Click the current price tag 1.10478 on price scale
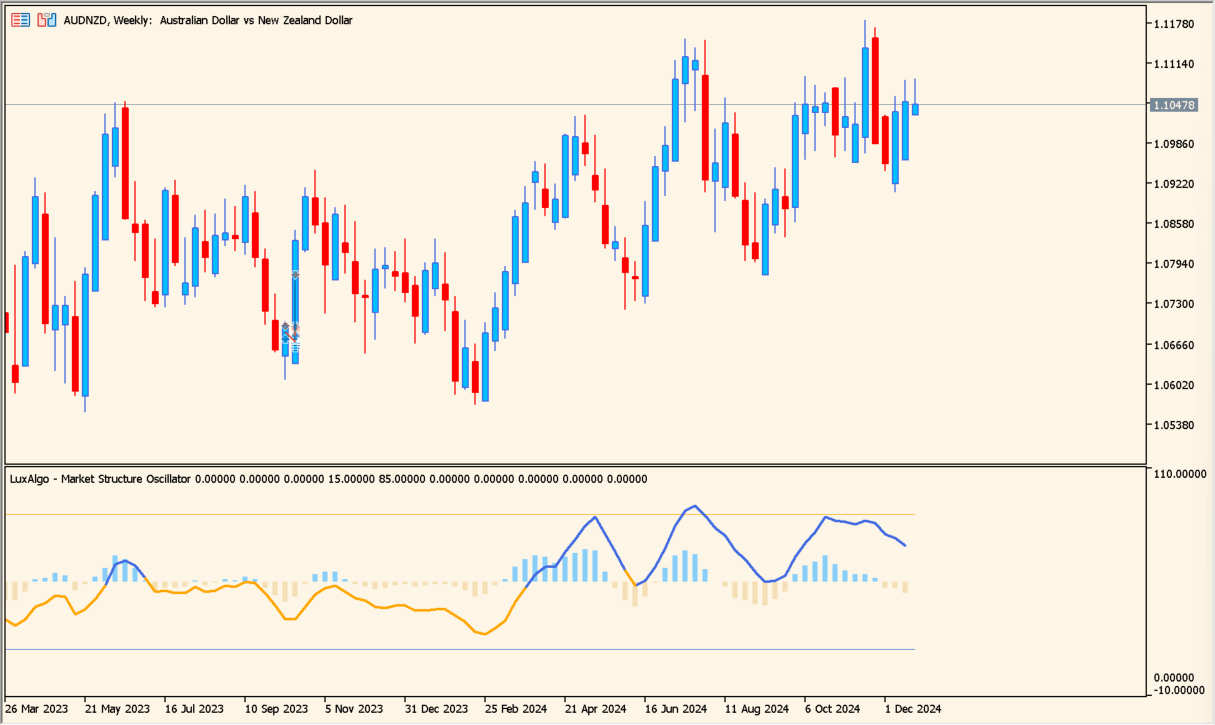This screenshot has height=725, width=1215. point(1174,103)
